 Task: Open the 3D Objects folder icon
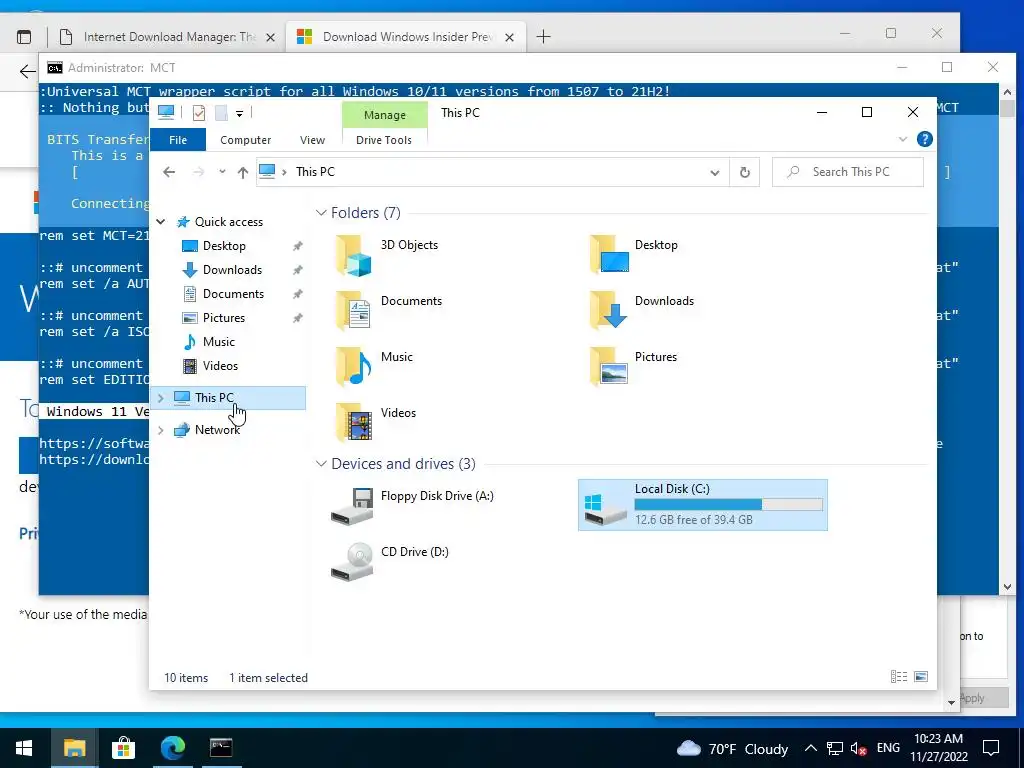pos(353,255)
